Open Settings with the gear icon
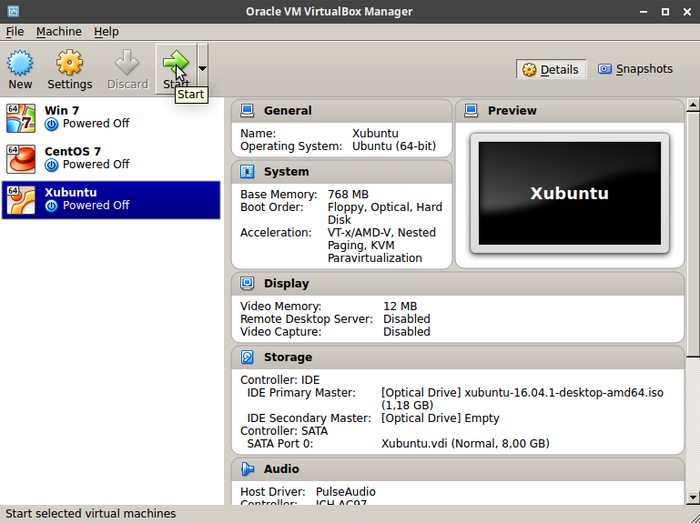 click(70, 62)
